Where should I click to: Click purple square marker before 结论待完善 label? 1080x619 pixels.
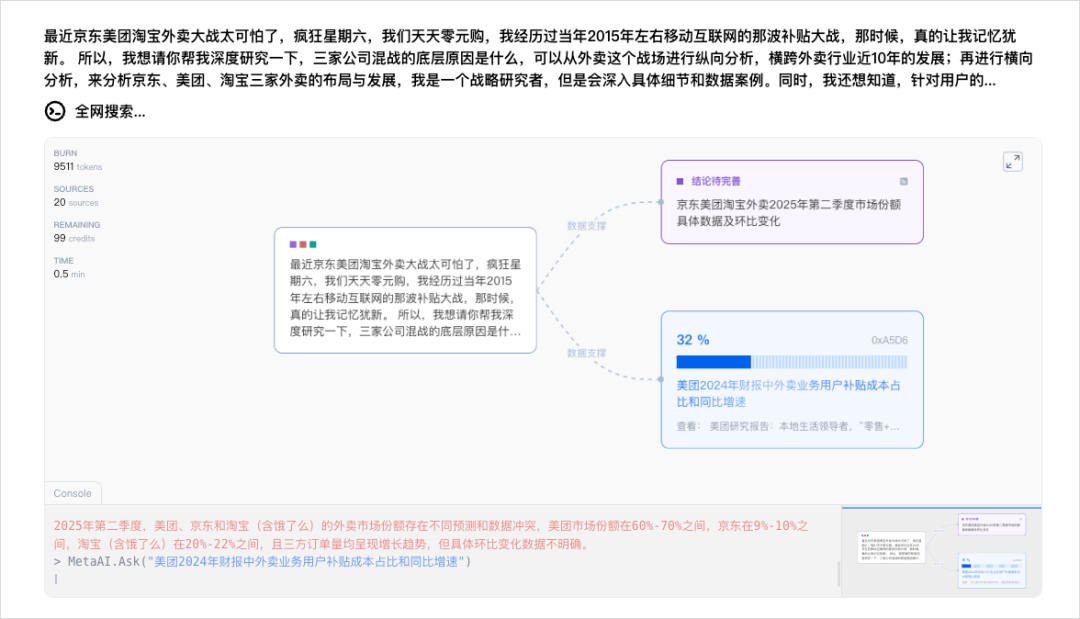pyautogui.click(x=681, y=181)
